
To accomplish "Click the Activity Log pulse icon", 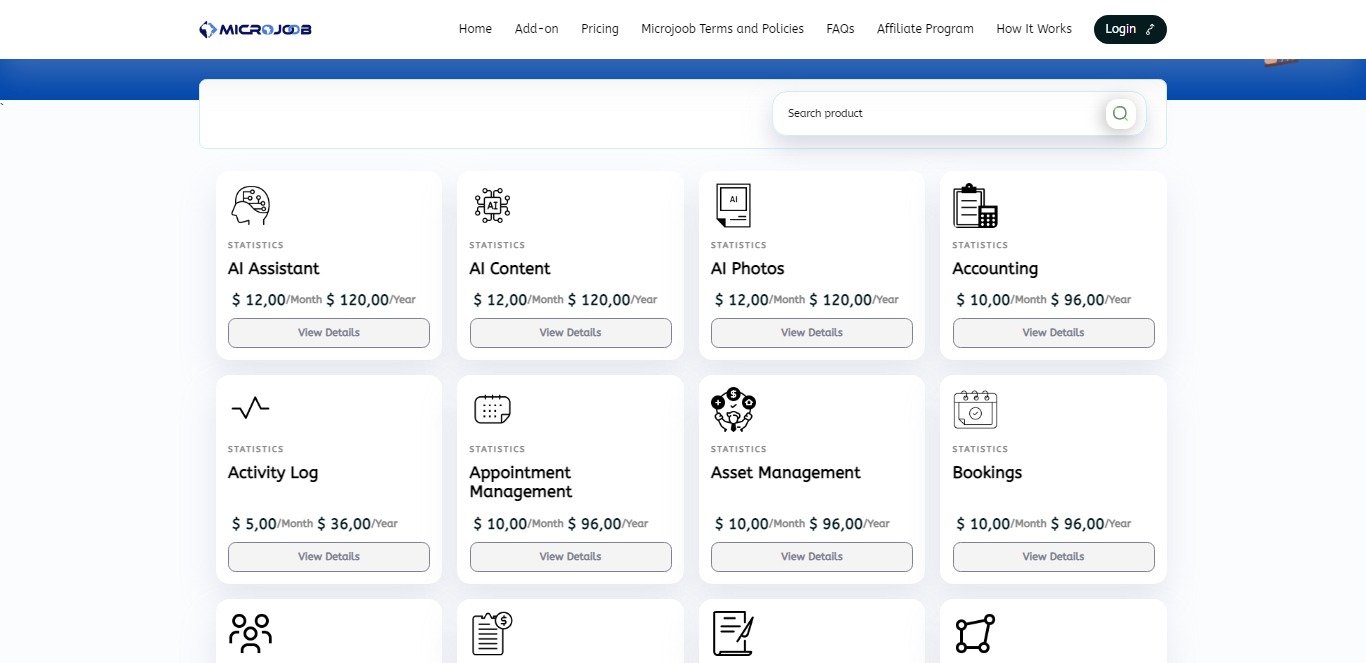I will pos(250,407).
